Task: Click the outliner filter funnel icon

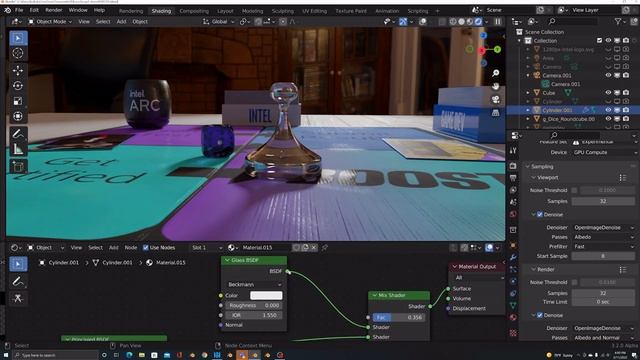Action: click(618, 21)
